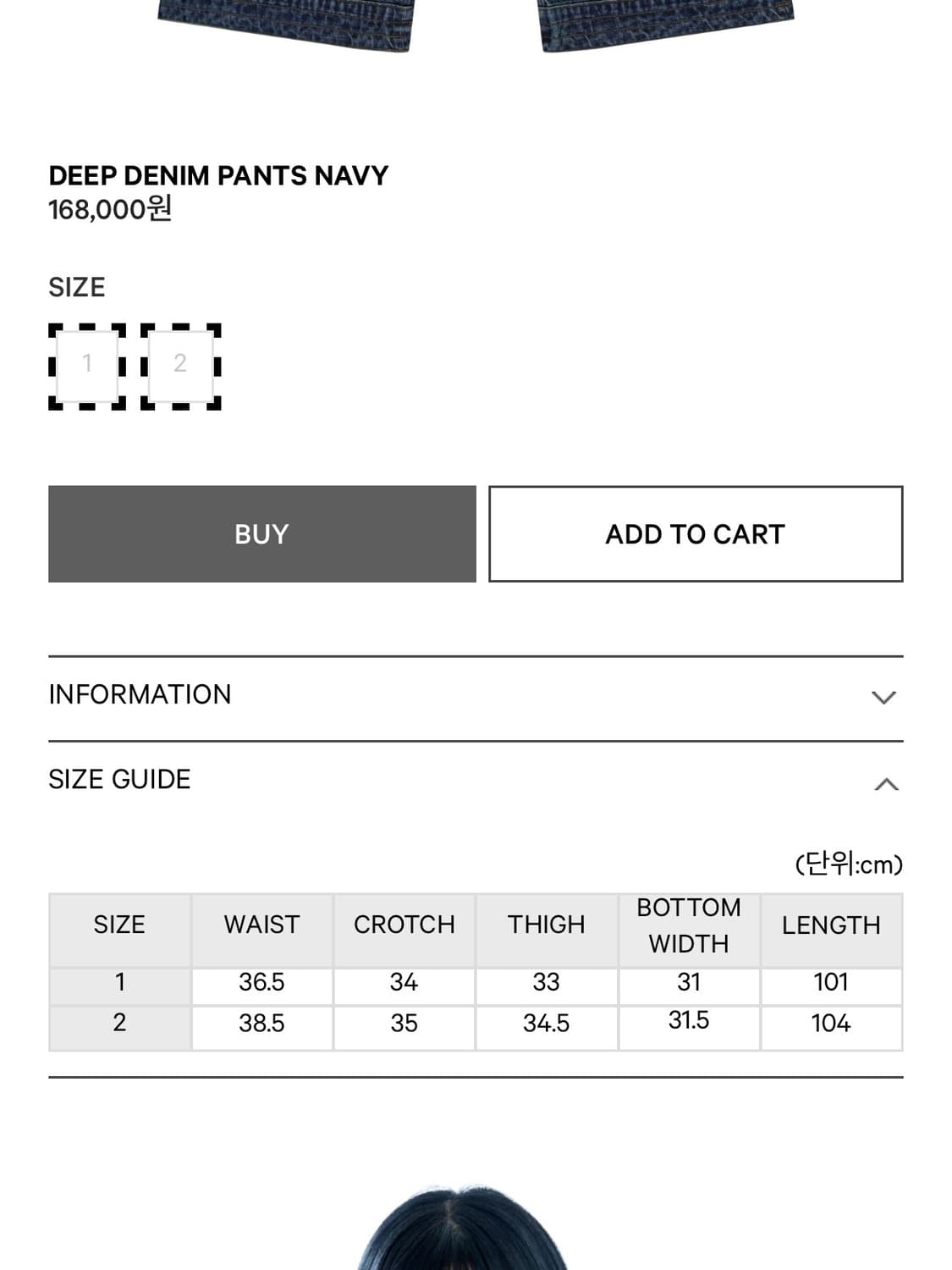Click the THIGH column header
952x1270 pixels.
[546, 925]
